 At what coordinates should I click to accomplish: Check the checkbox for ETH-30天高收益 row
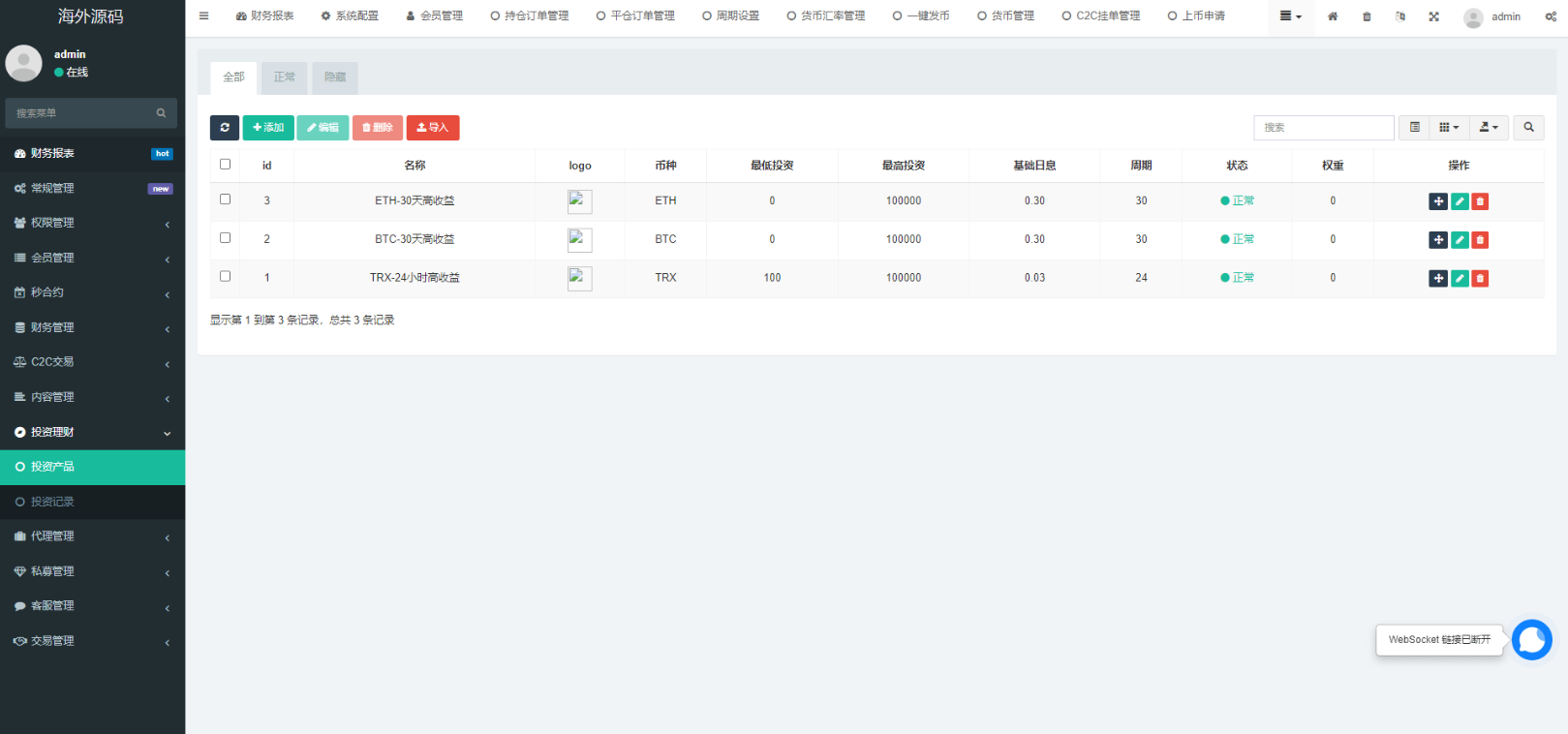pyautogui.click(x=226, y=199)
